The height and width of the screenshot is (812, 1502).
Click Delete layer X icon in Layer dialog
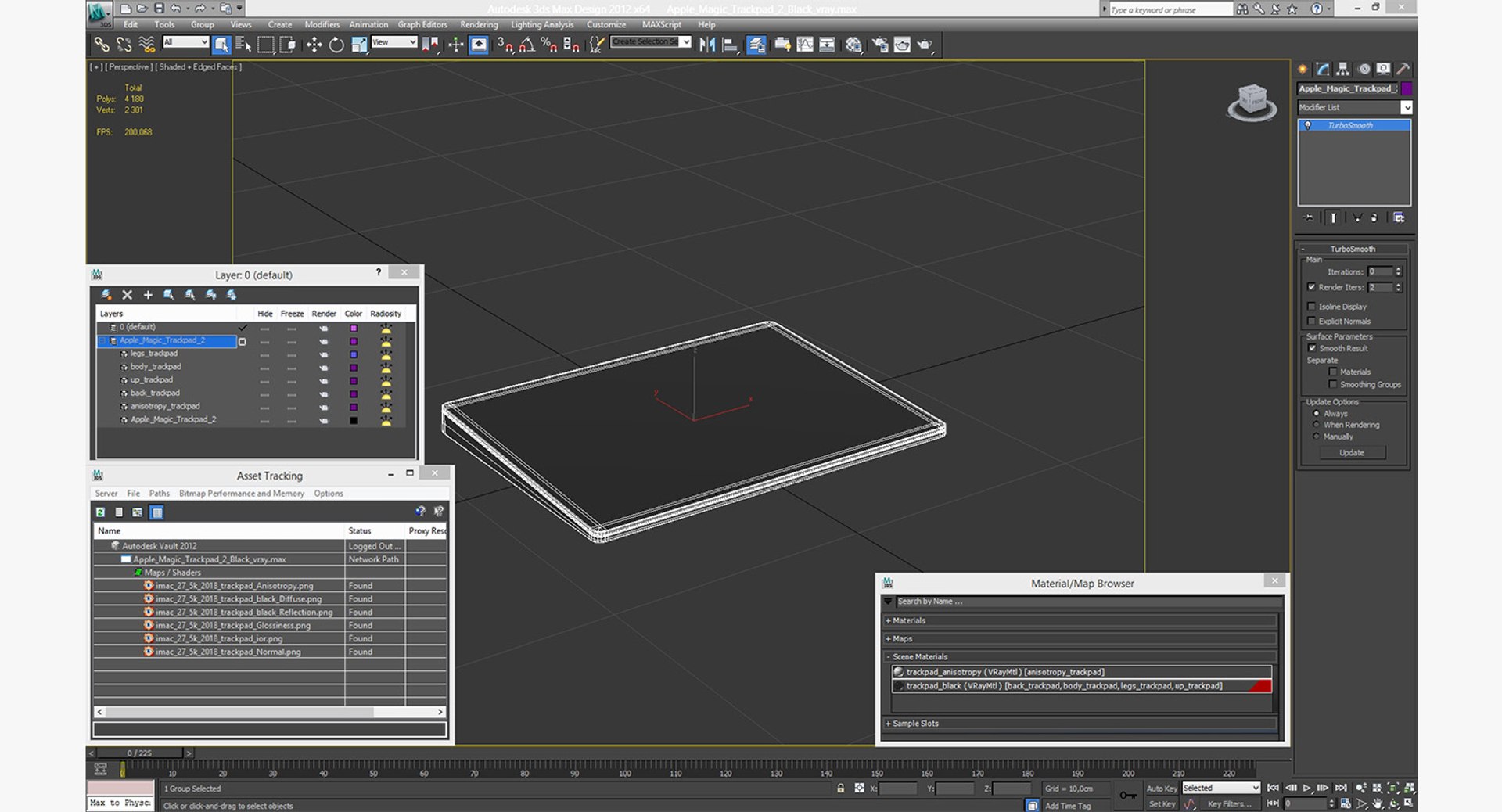[x=127, y=295]
